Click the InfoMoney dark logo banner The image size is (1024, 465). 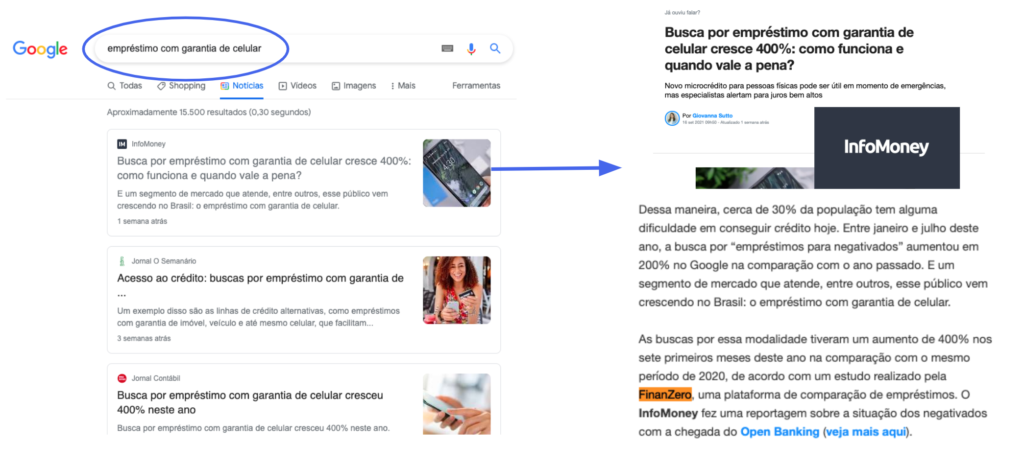click(887, 148)
